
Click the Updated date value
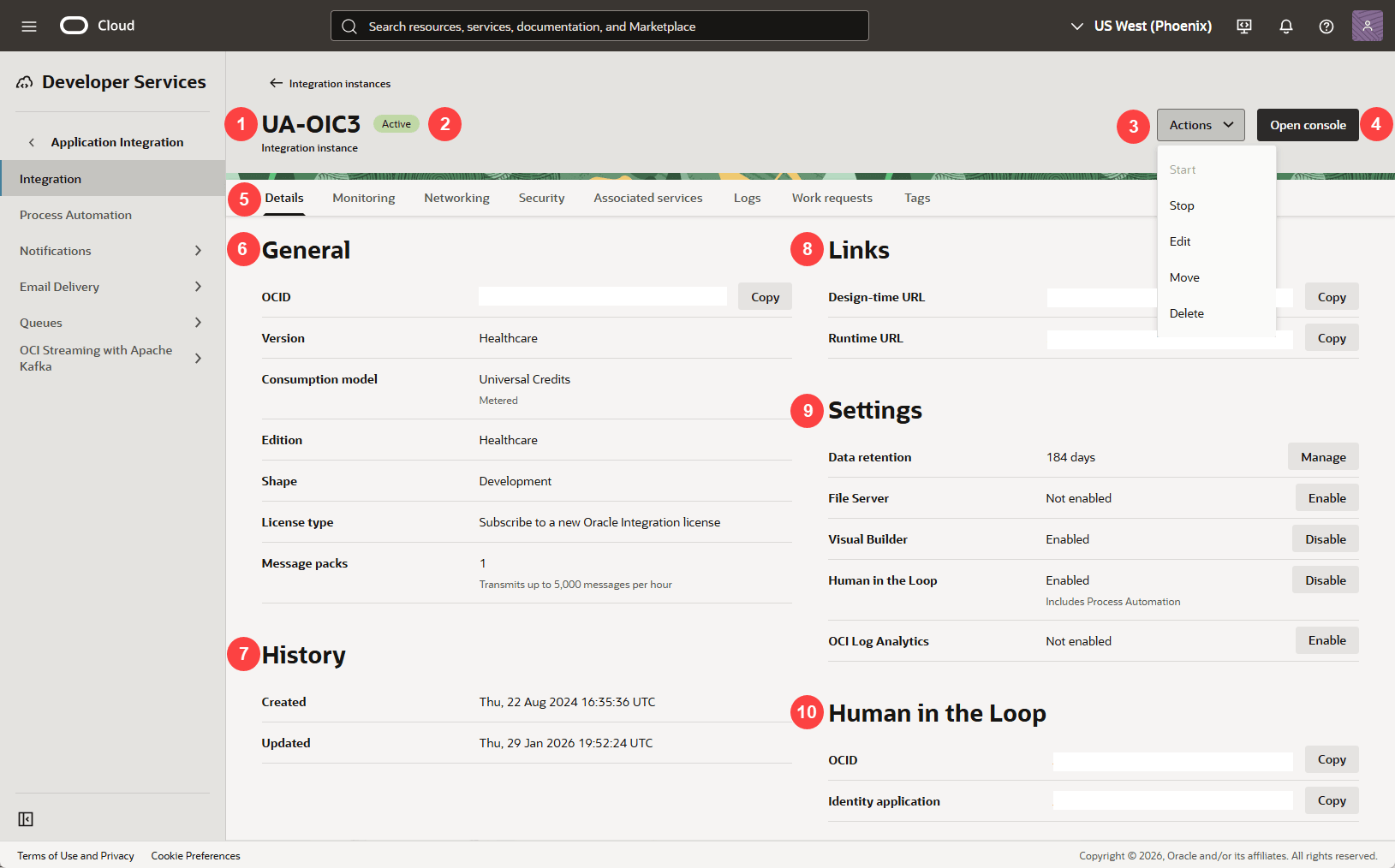(566, 743)
